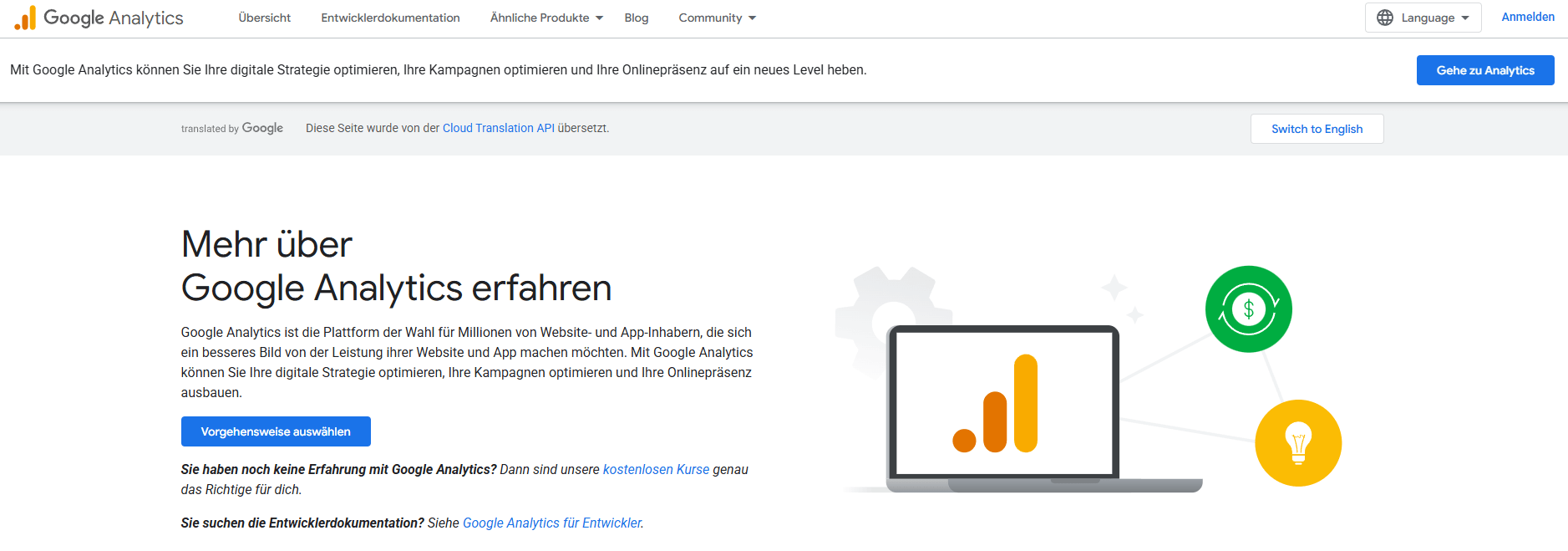Expand the Ähnliche Produkte dropdown menu
Viewport: 1568px width, 551px height.
(x=546, y=18)
